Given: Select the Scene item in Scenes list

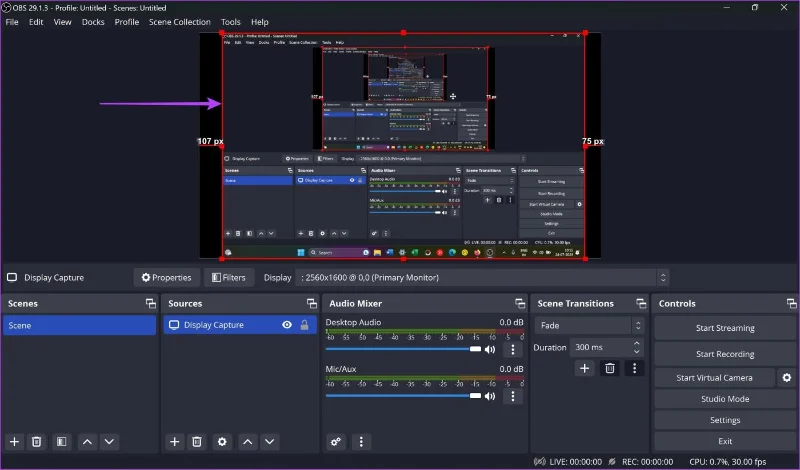Looking at the screenshot, I should pos(80,326).
